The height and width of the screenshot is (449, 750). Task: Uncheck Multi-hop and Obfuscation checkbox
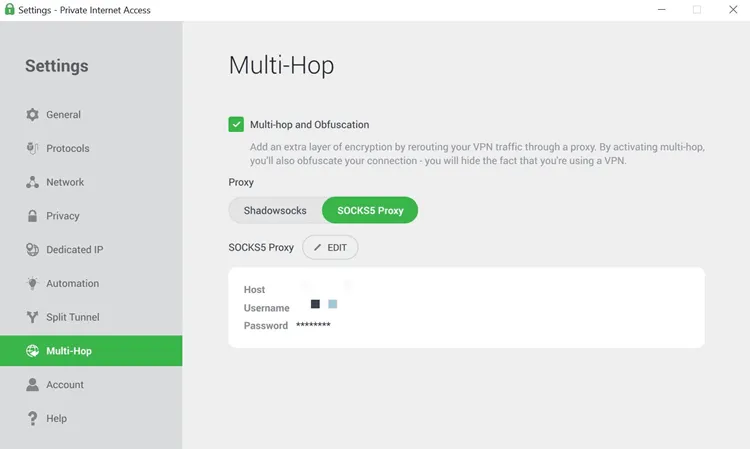point(236,125)
